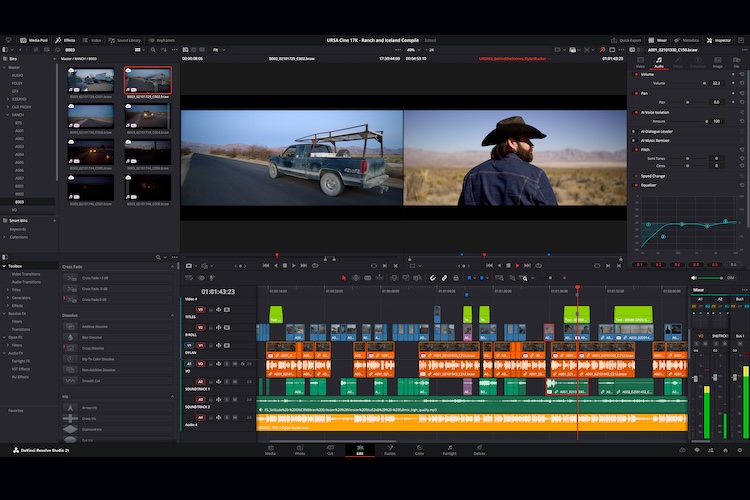Toggle the position lock padlock icon
The height and width of the screenshot is (500, 750).
click(x=455, y=278)
